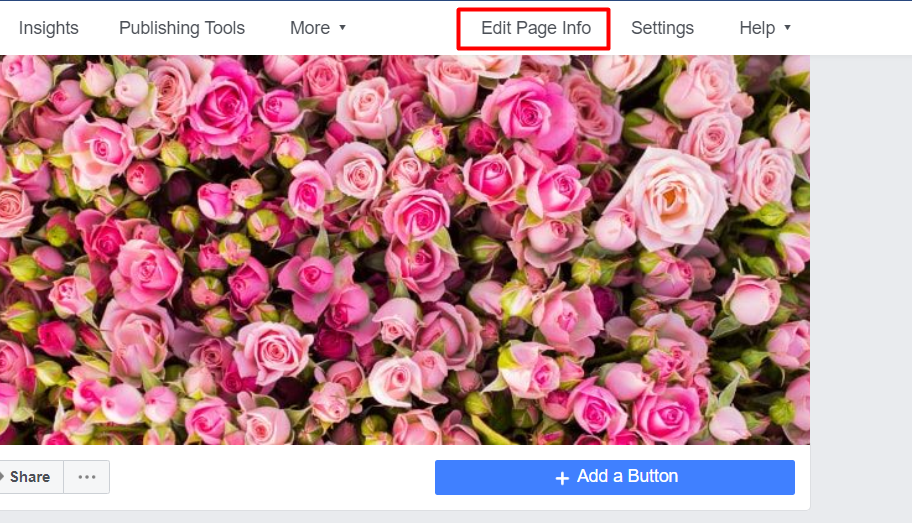Image resolution: width=912 pixels, height=523 pixels.
Task: Expand the More dropdown menu
Action: (x=318, y=28)
